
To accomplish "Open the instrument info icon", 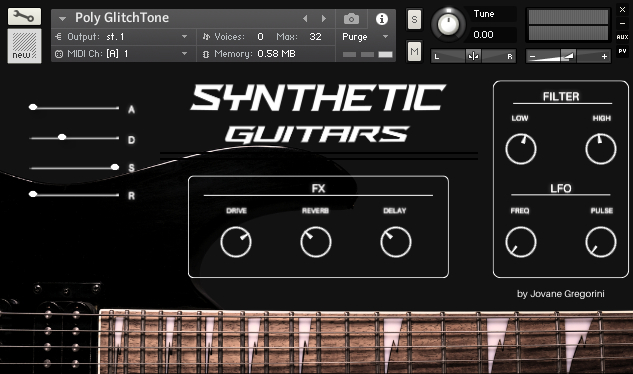I will point(381,19).
